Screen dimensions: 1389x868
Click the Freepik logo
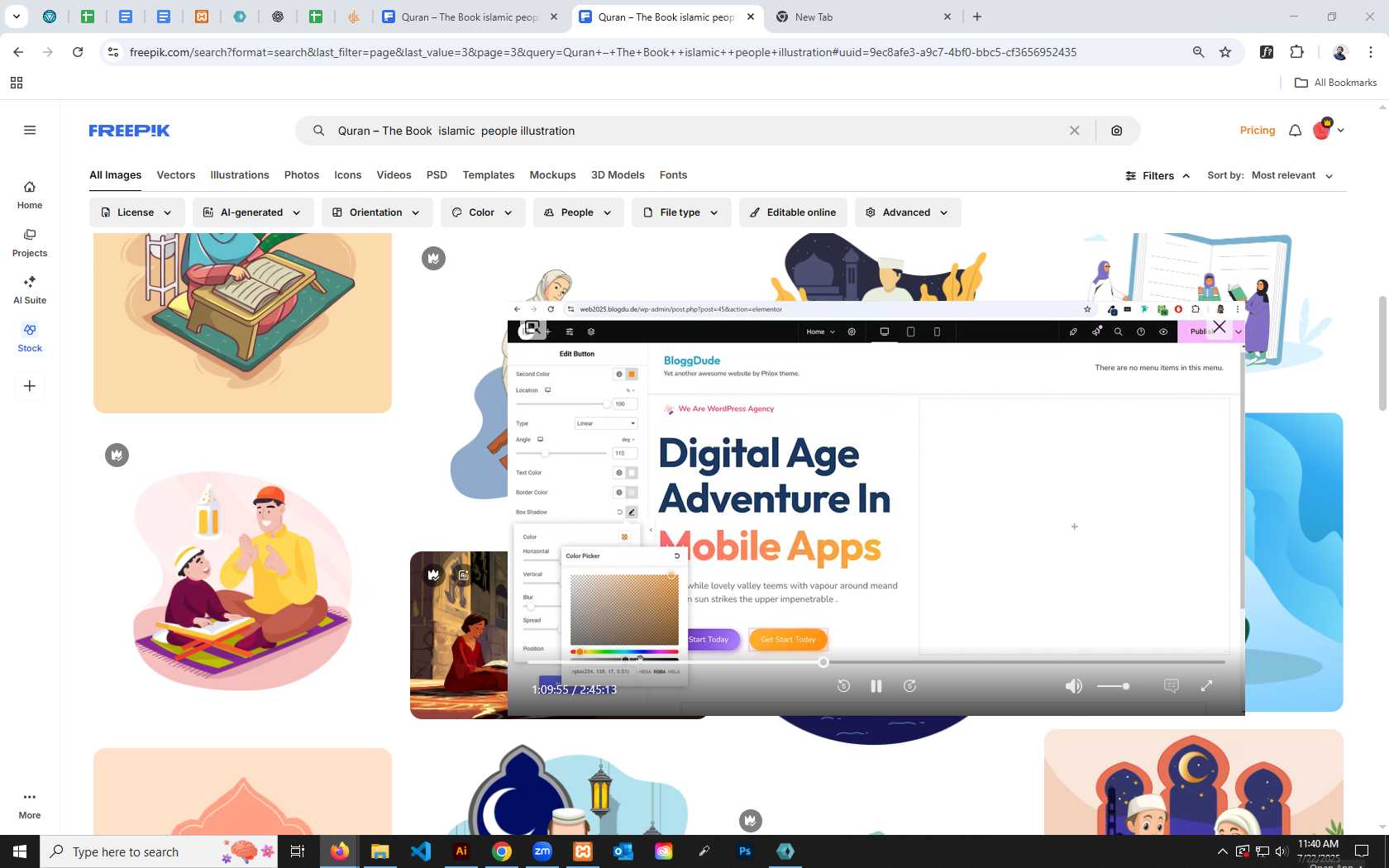tap(129, 131)
